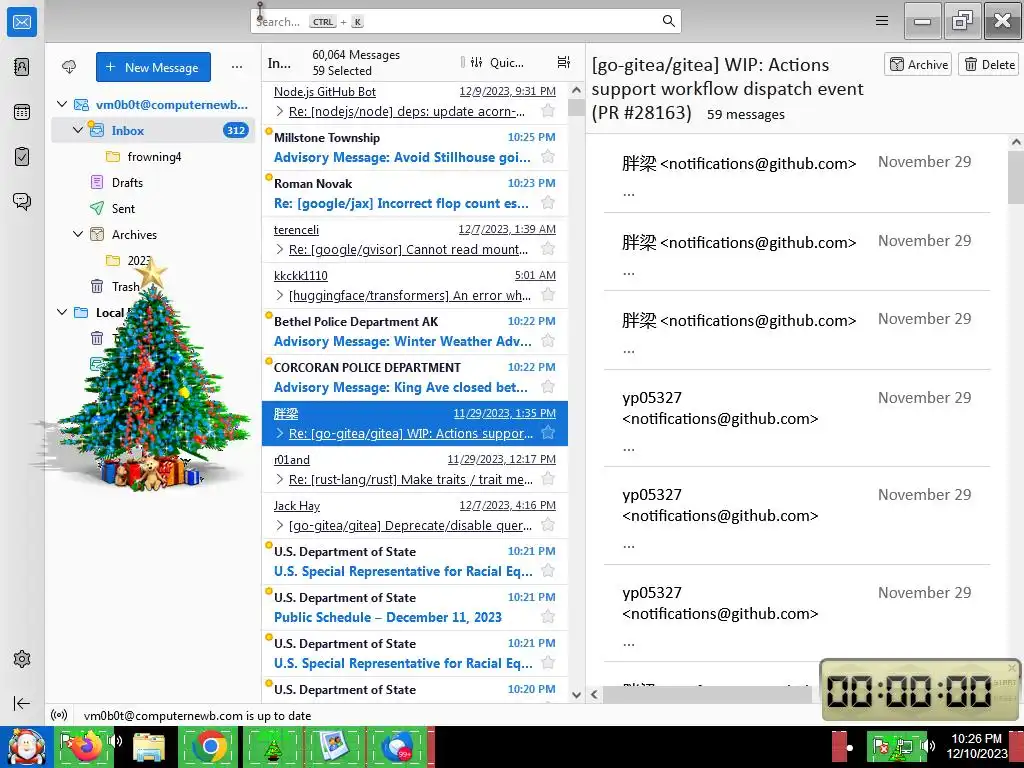Star the r01and rust-lang message
Viewport: 1024px width, 768px height.
tap(548, 479)
